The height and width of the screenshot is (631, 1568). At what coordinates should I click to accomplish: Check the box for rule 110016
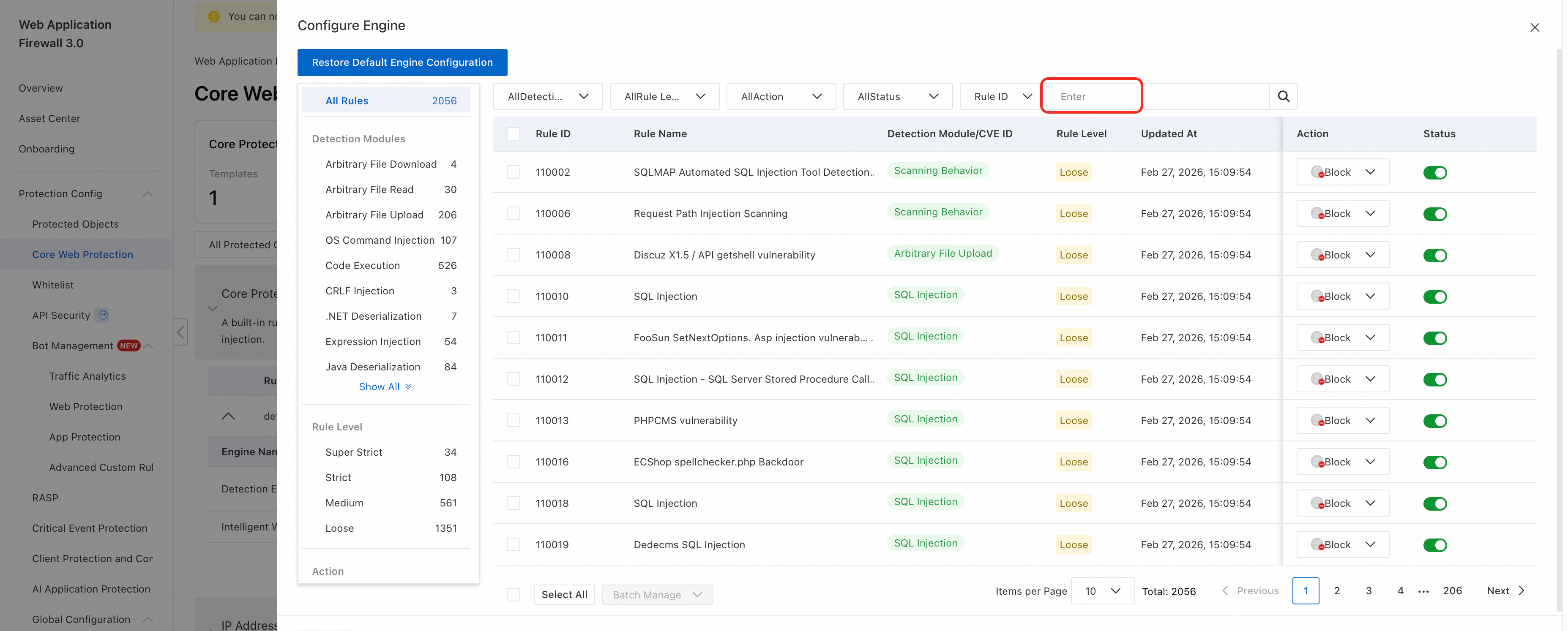(513, 462)
